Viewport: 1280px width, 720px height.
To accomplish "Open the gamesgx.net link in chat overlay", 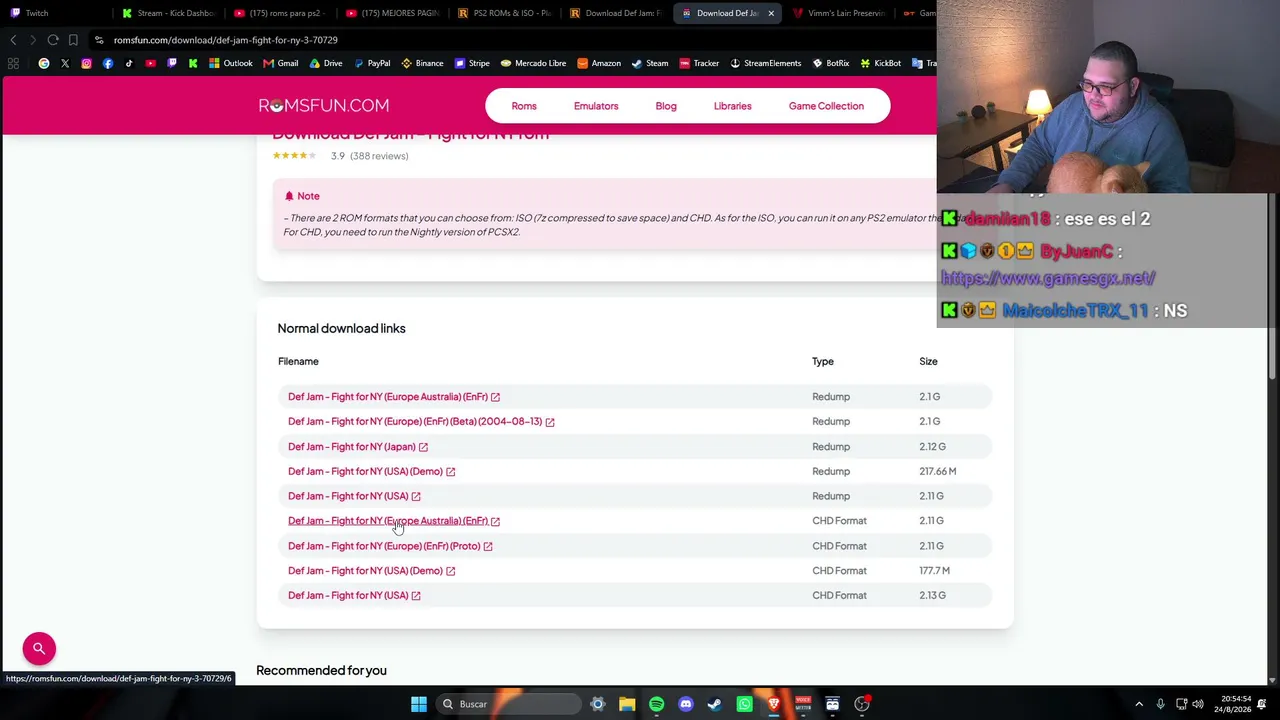I will tap(1048, 278).
